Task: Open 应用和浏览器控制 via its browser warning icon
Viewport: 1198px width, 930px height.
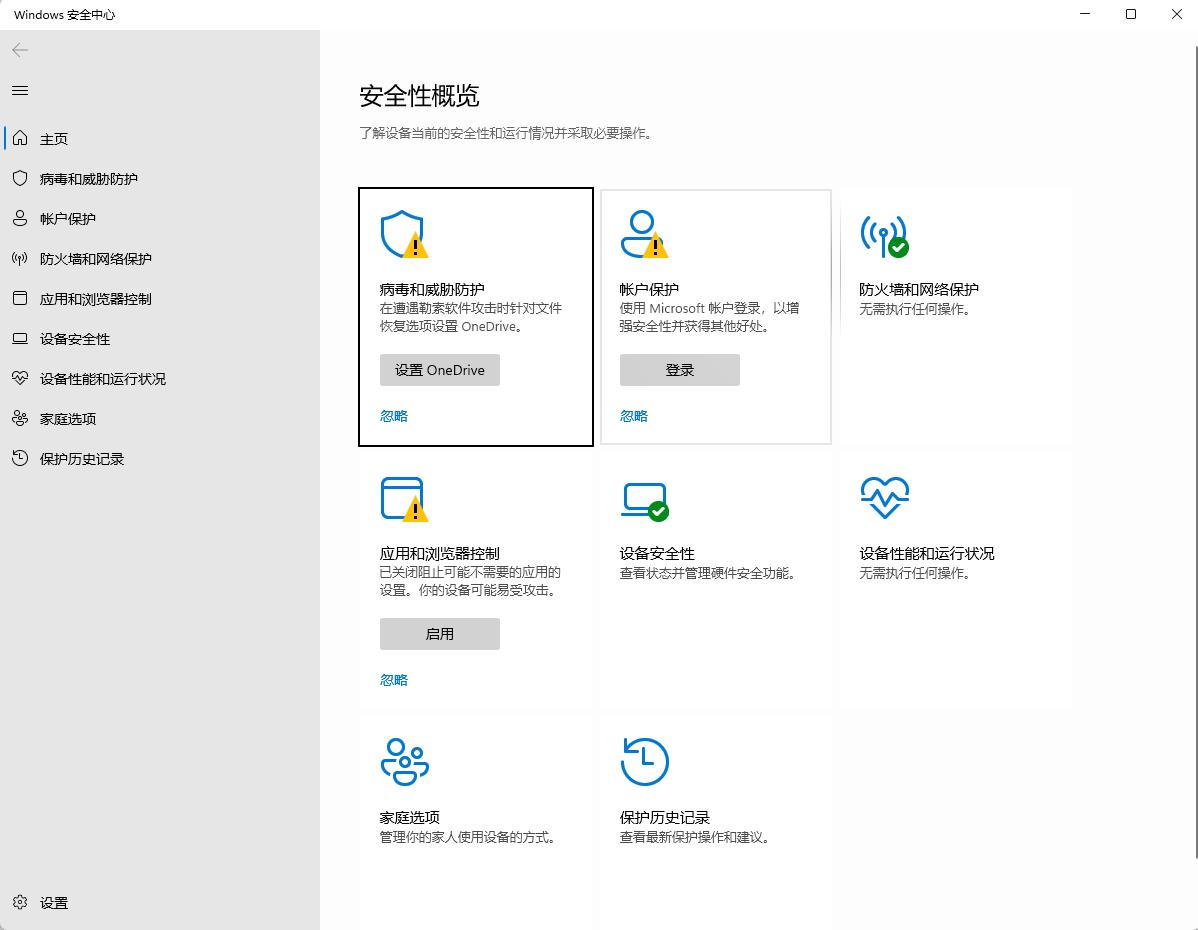Action: click(x=405, y=498)
